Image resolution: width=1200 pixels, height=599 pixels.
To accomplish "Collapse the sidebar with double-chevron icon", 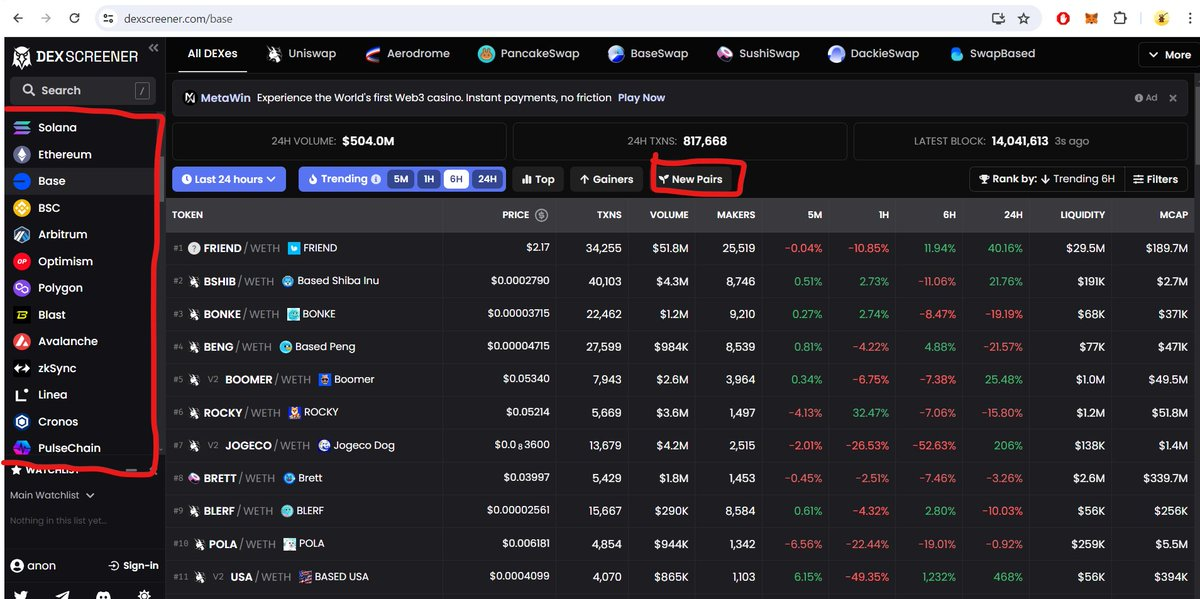I will click(153, 48).
